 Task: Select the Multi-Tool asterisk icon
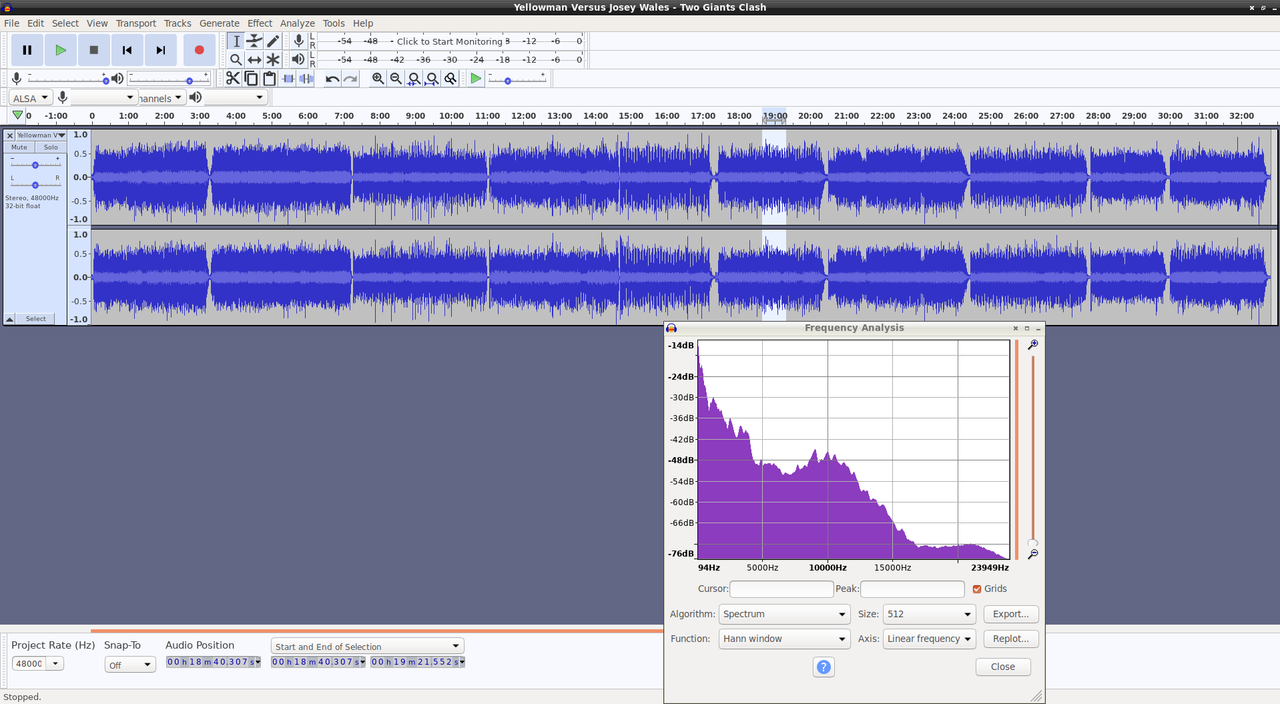[x=272, y=60]
